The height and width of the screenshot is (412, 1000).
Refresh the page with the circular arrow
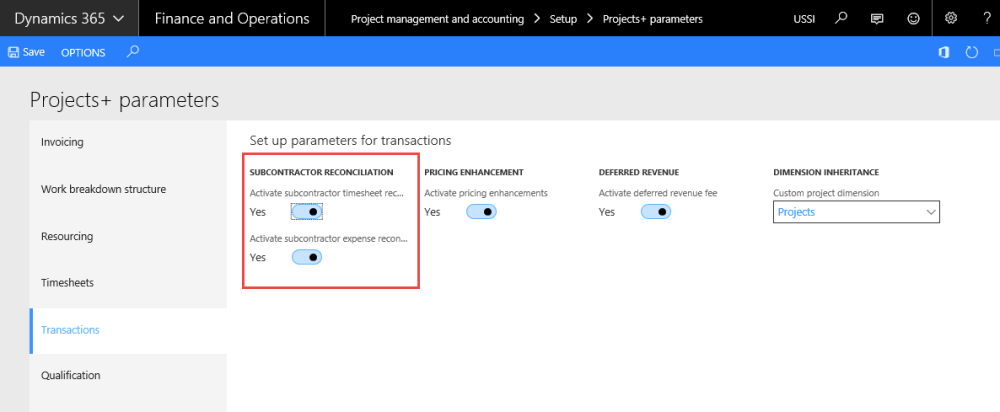coord(971,52)
